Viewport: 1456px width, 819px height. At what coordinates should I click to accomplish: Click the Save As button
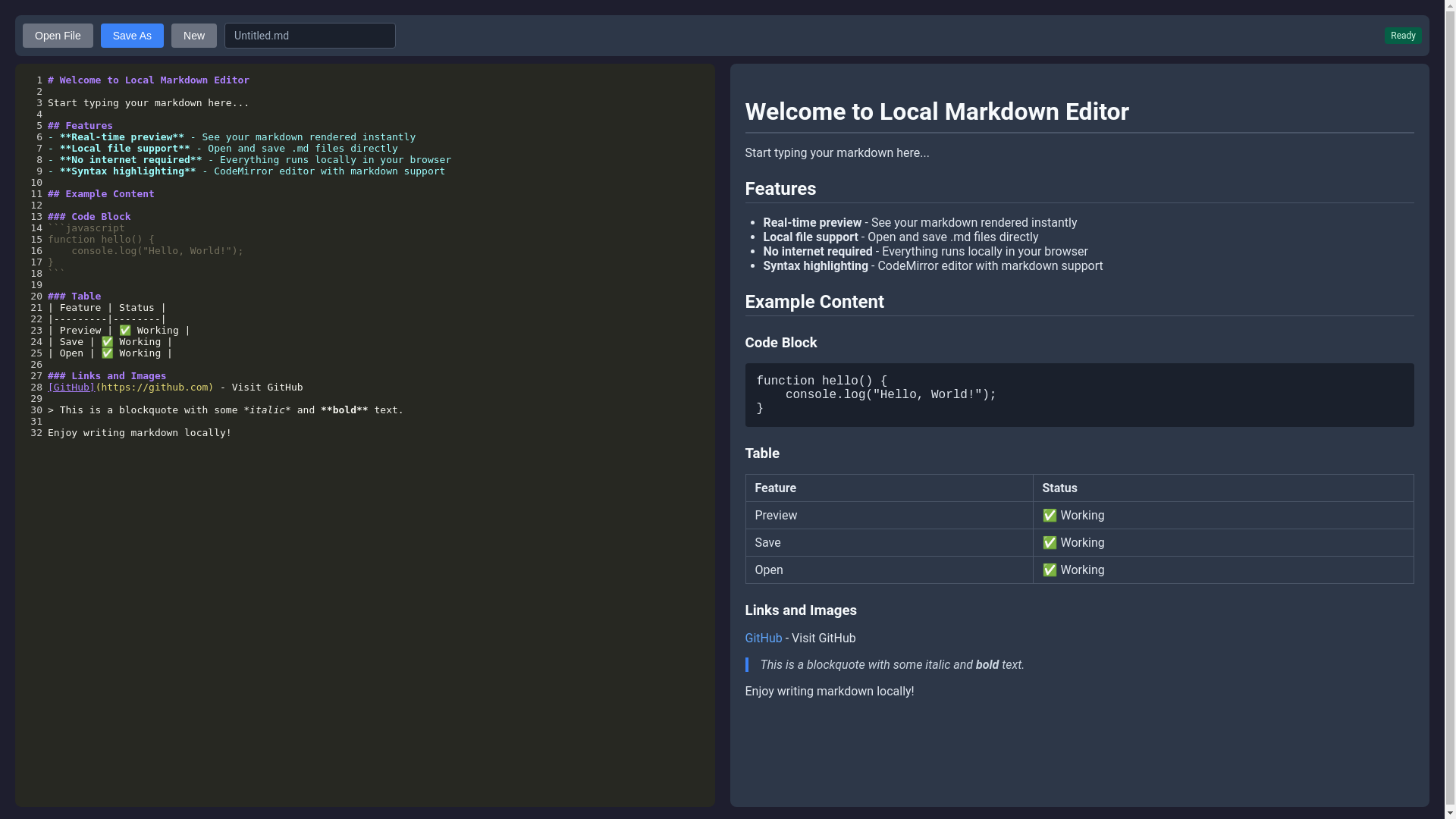132,36
